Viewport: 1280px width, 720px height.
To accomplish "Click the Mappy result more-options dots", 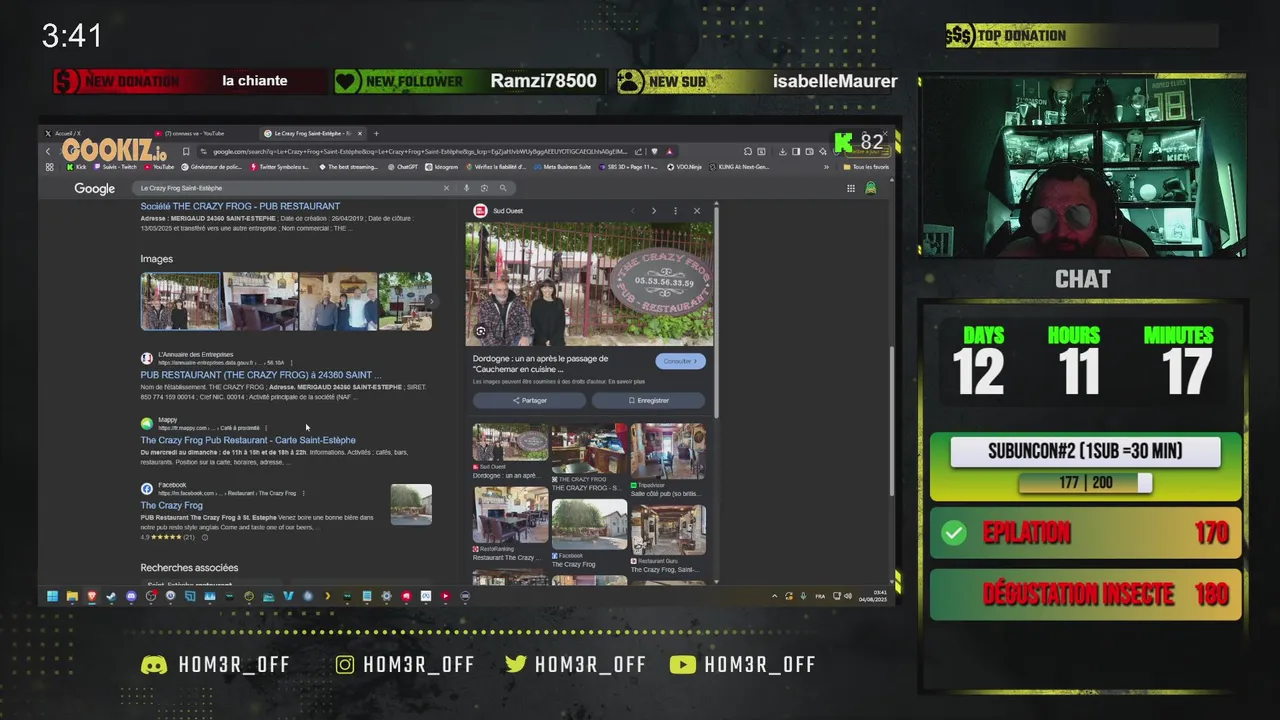I will (x=266, y=428).
